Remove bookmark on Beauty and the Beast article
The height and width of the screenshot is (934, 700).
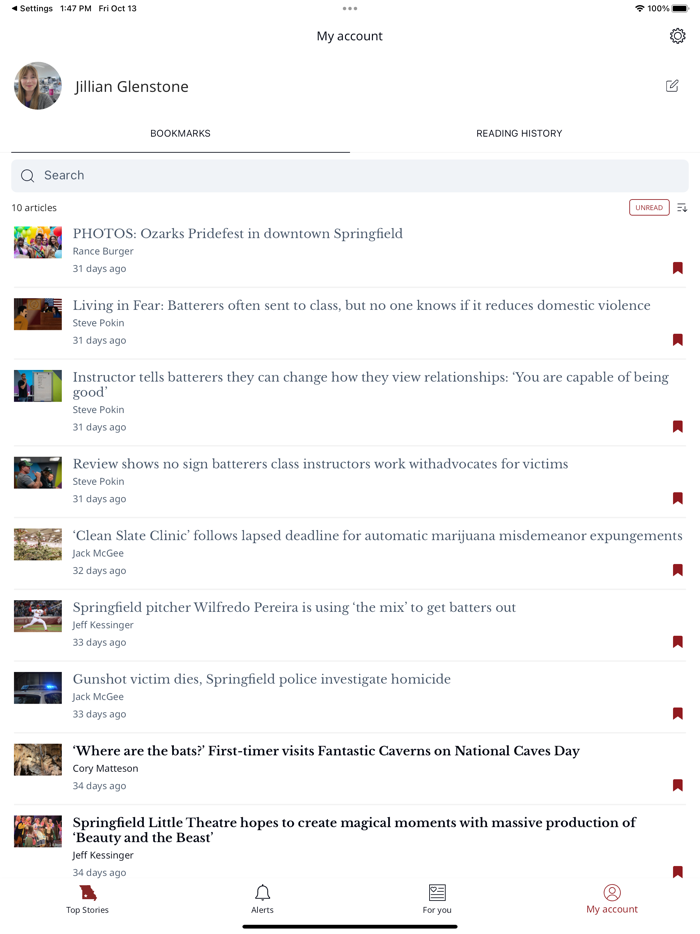click(x=677, y=872)
